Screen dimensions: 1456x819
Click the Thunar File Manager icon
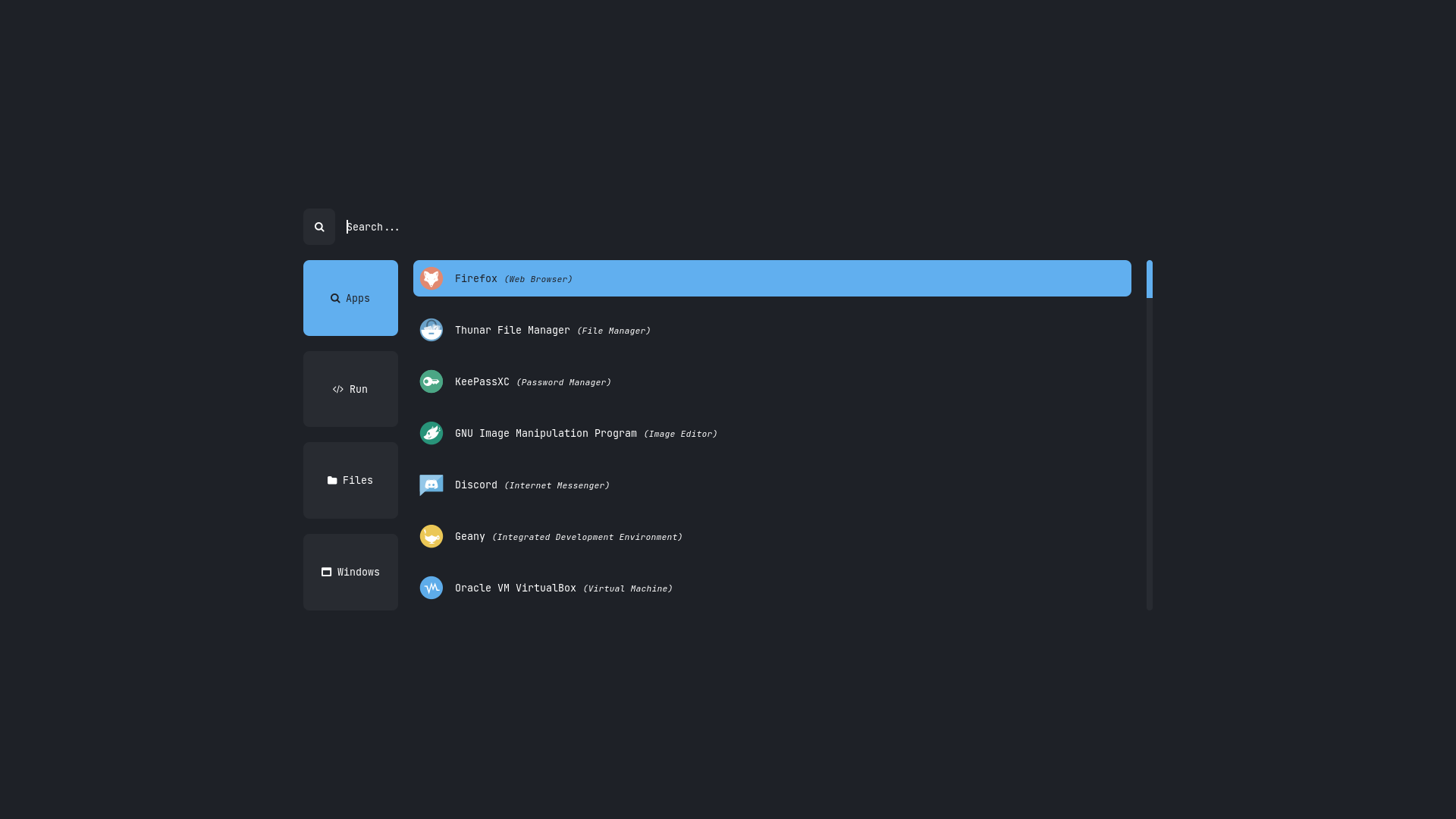pos(431,330)
